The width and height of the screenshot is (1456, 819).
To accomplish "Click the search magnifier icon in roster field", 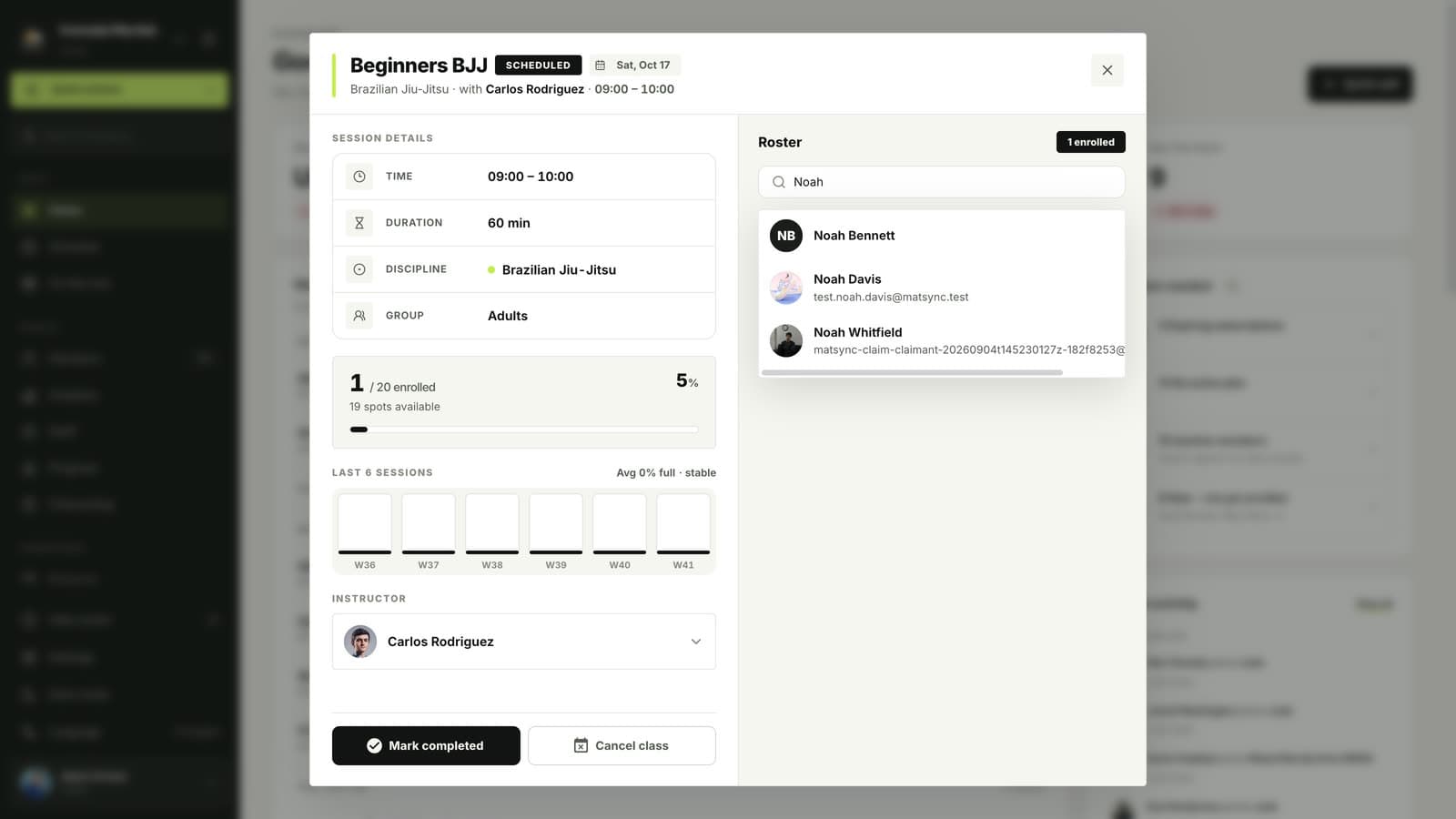I will [779, 182].
